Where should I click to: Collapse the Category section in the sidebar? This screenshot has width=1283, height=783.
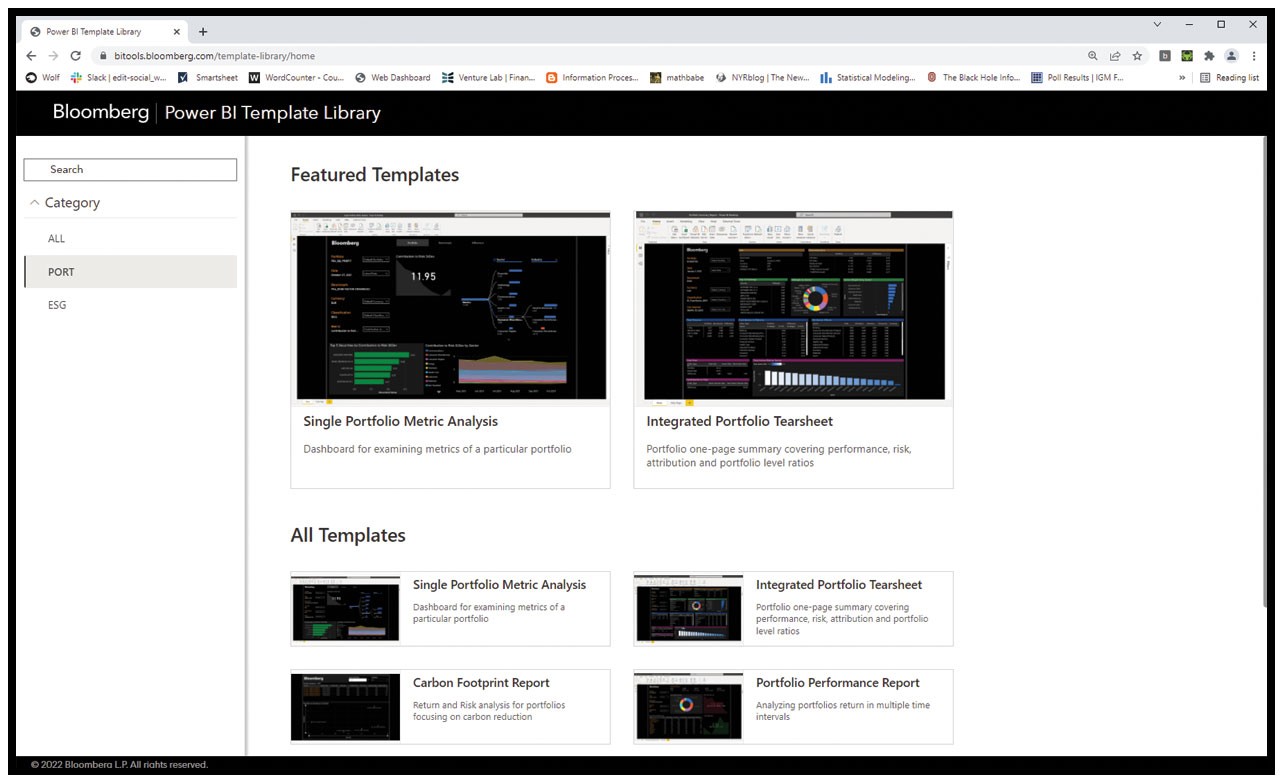[33, 203]
